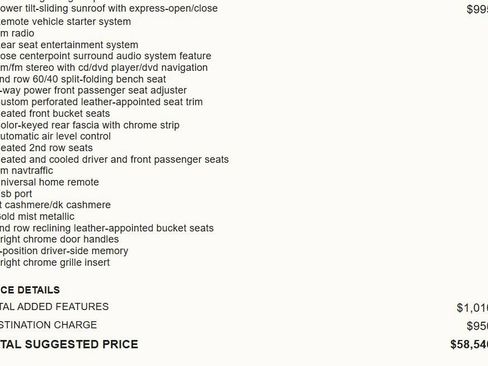Click power front passenger seat adjuster text

pos(93,90)
